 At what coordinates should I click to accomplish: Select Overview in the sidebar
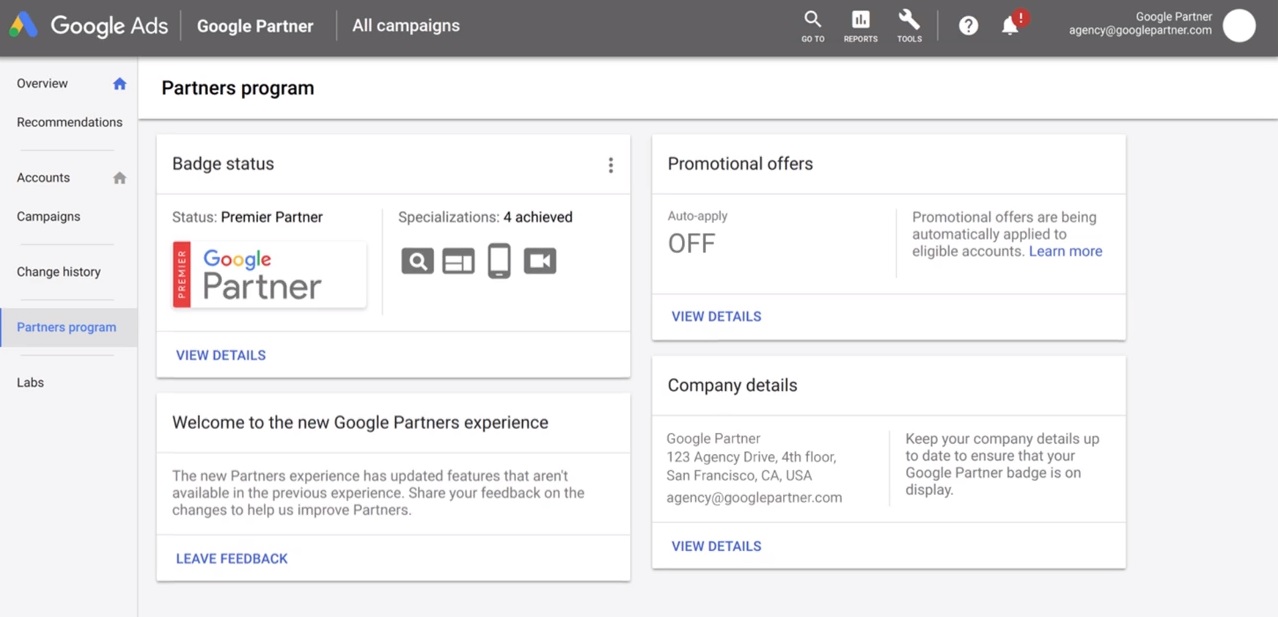point(42,84)
